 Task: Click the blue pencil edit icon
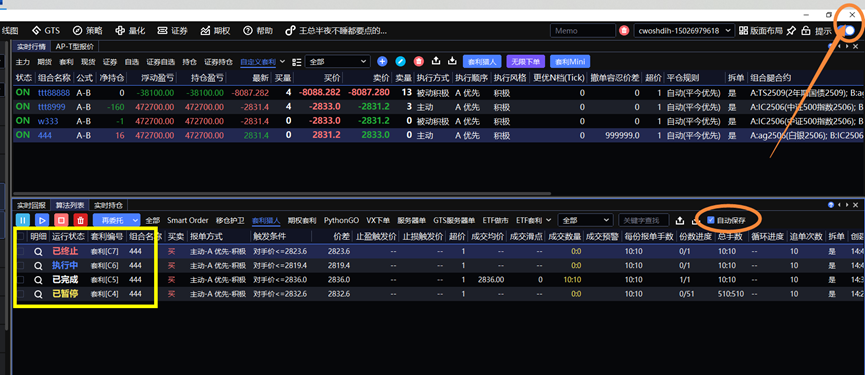[401, 61]
